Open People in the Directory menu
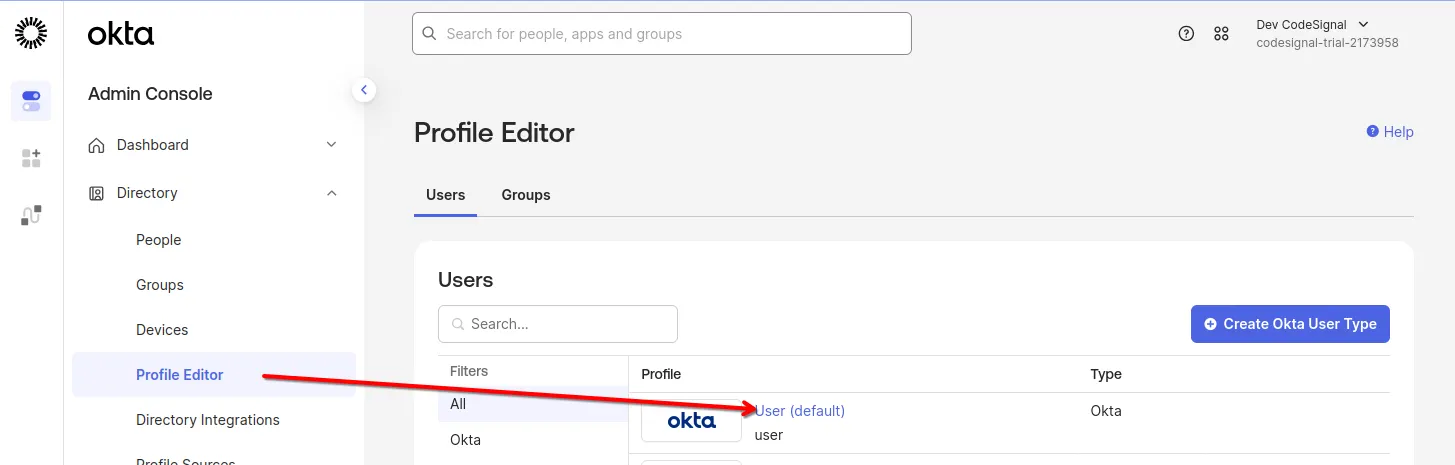Screen dimensions: 1455x465 coord(159,240)
